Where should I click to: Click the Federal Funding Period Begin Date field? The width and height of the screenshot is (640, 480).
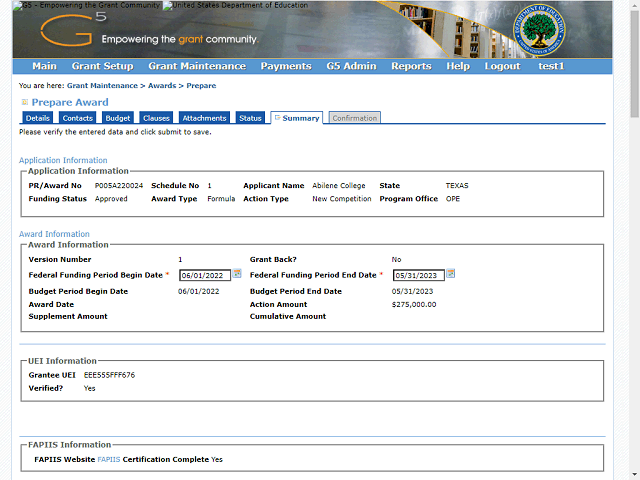(x=204, y=275)
